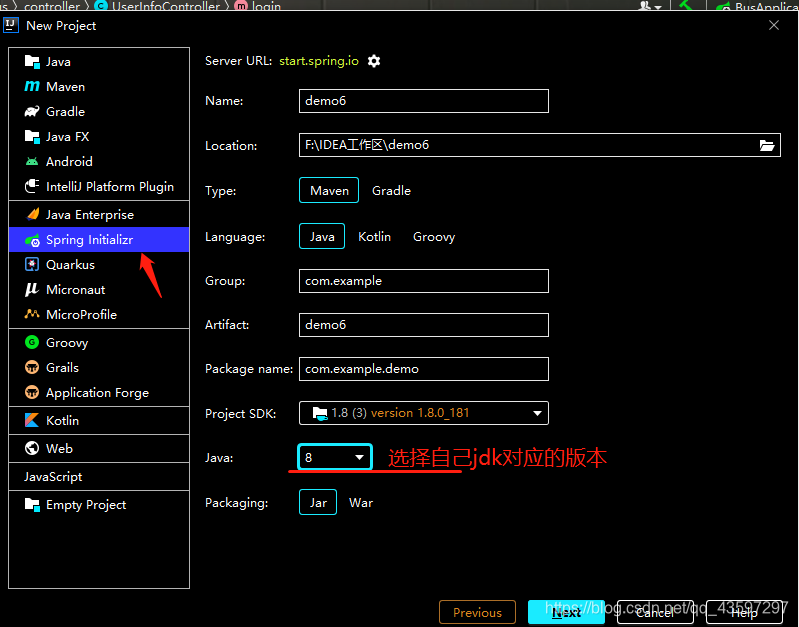This screenshot has height=627, width=799.
Task: Select Quarkus project type
Action: click(x=99, y=264)
